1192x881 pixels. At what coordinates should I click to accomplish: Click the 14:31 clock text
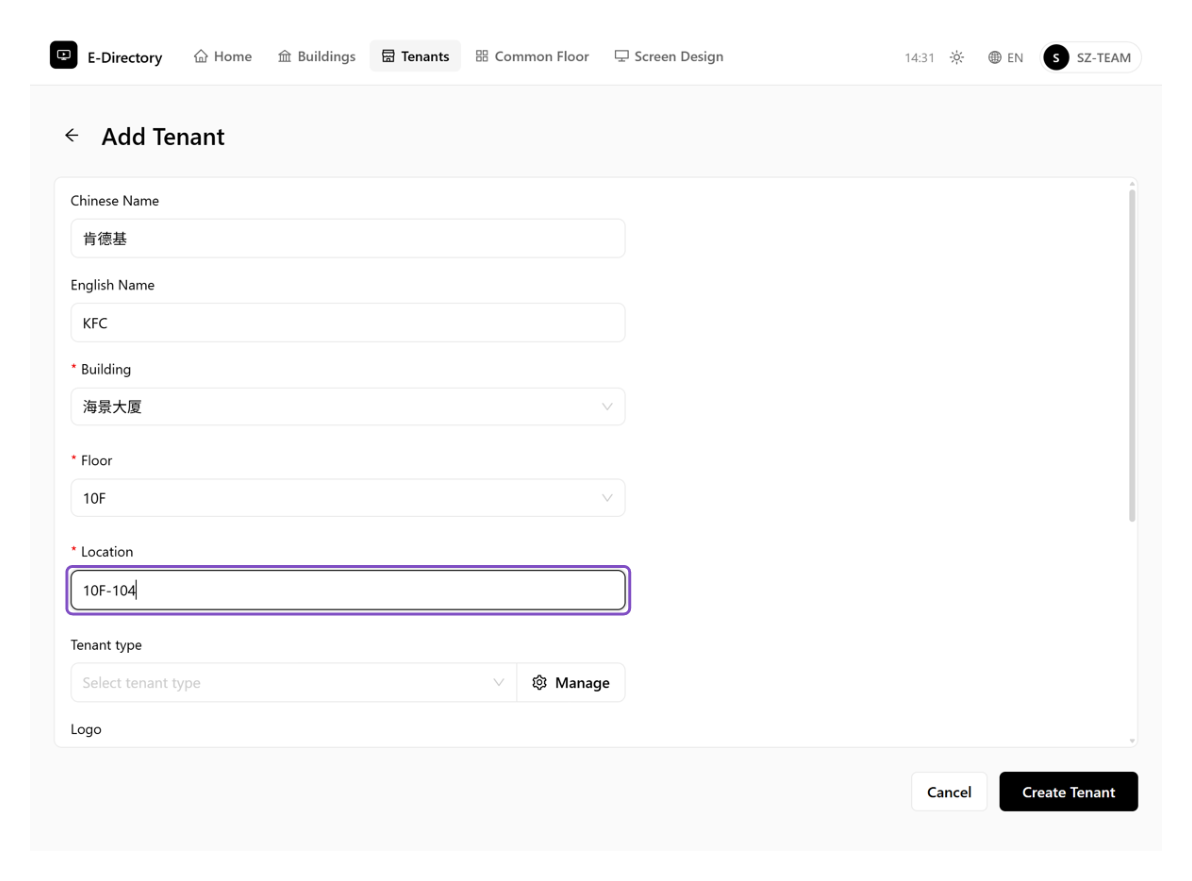point(919,58)
